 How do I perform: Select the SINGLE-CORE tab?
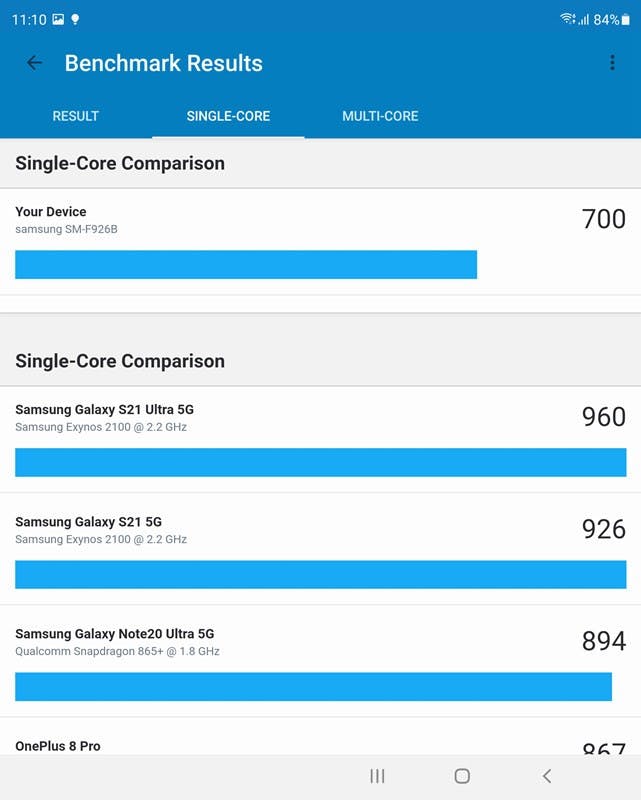pyautogui.click(x=228, y=116)
